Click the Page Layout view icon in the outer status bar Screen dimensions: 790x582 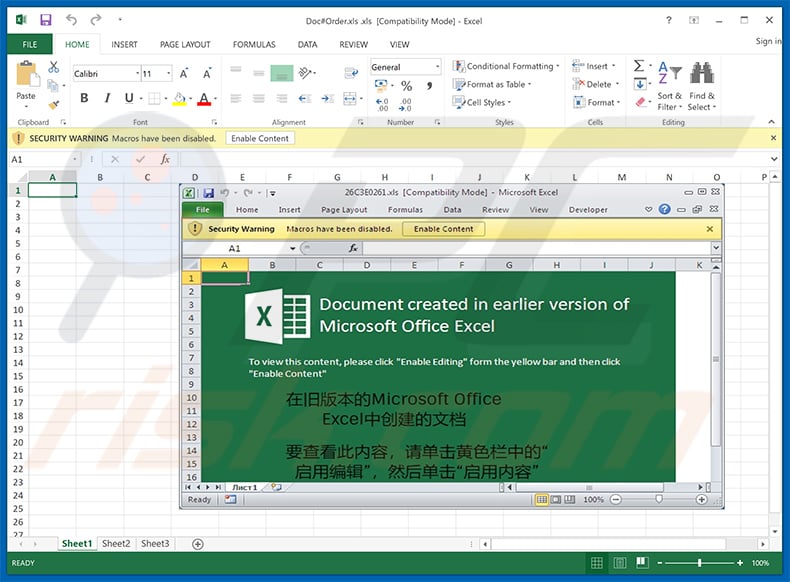620,563
